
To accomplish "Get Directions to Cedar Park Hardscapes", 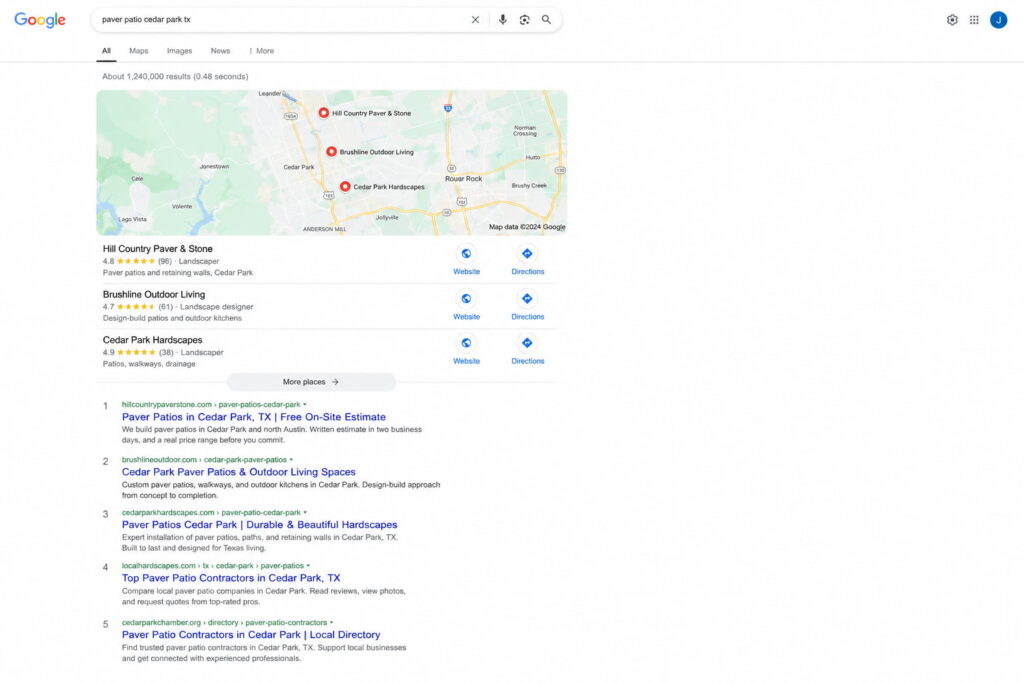I will point(528,350).
